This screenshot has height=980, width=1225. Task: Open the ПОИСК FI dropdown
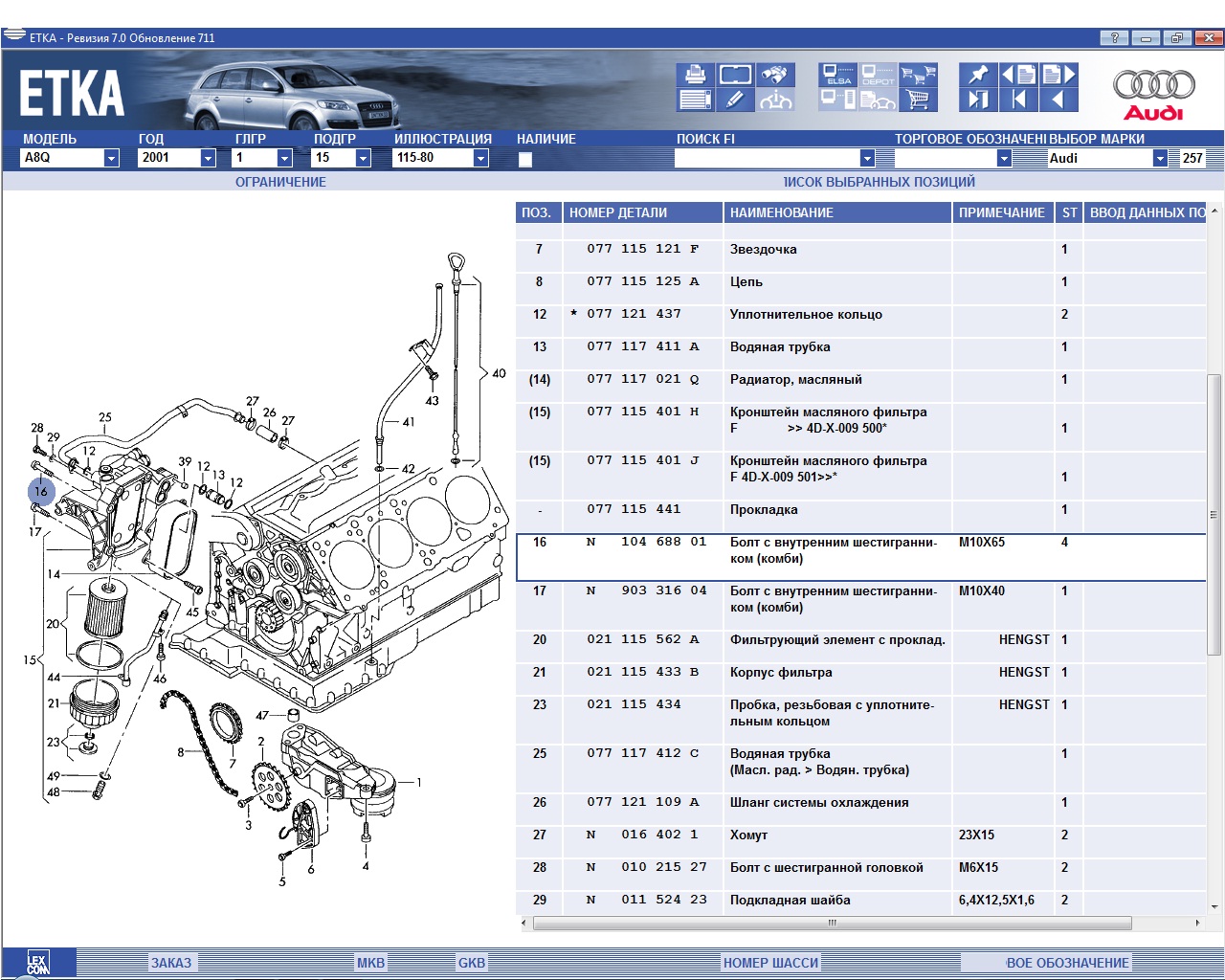pyautogui.click(x=867, y=158)
